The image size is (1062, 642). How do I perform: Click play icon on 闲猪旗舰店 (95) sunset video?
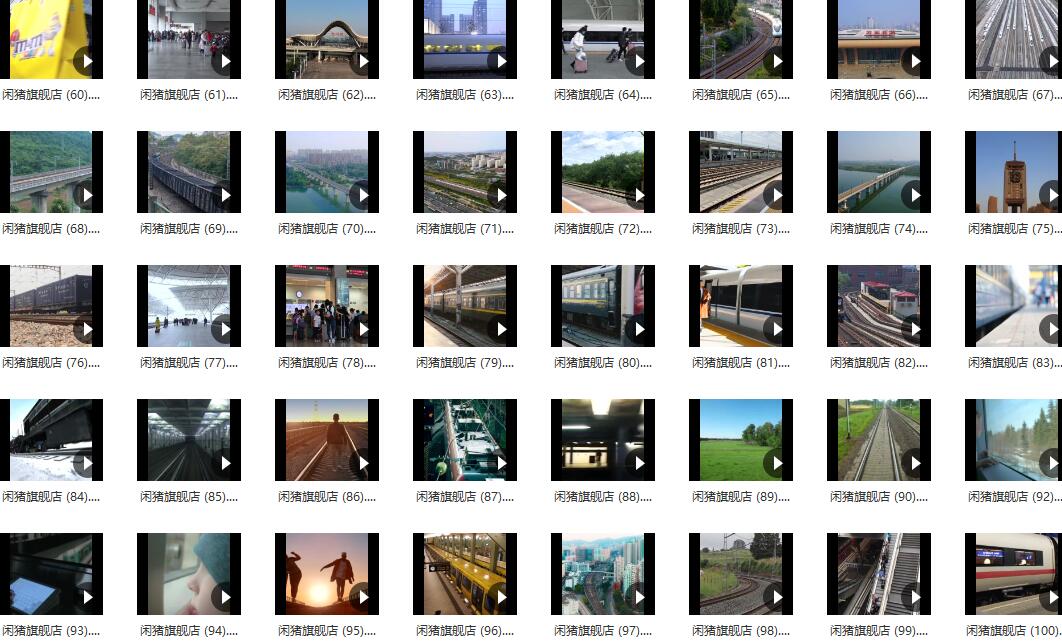coord(363,597)
